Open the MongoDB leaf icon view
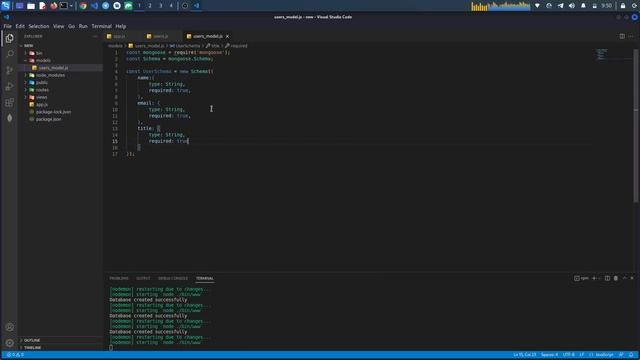The image size is (640, 360). 9,118
